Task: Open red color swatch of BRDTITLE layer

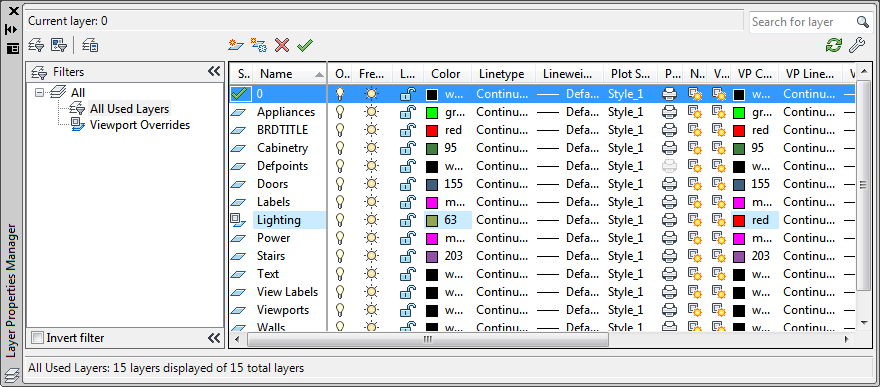Action: 432,131
